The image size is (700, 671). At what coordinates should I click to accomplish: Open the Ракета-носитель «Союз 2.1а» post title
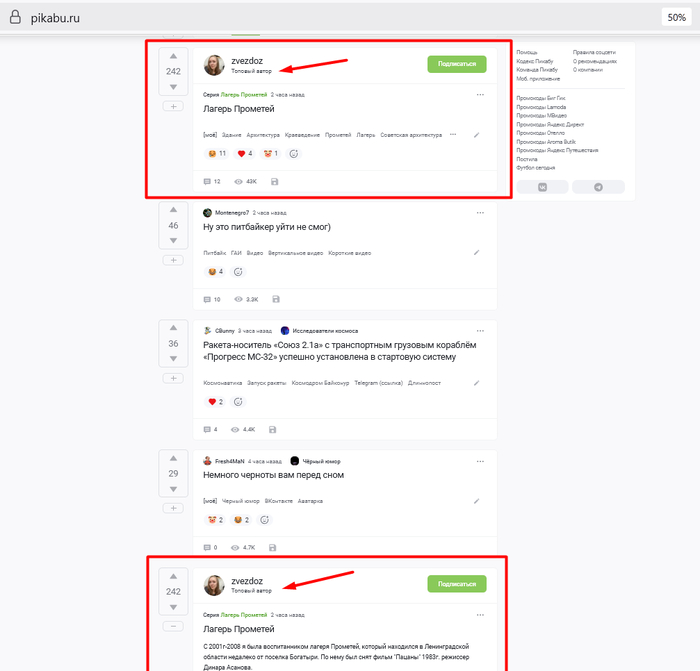(x=339, y=351)
